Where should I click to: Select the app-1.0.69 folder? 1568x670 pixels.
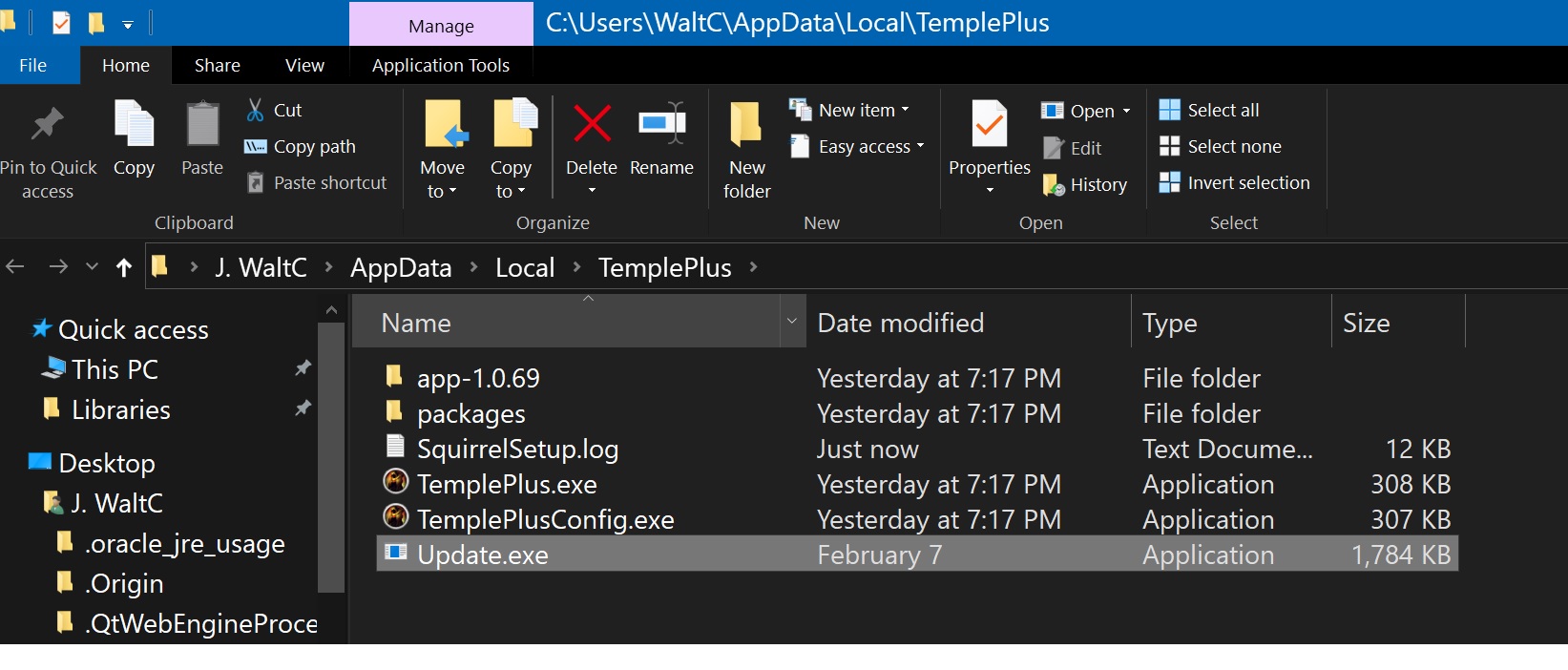[917, 378]
